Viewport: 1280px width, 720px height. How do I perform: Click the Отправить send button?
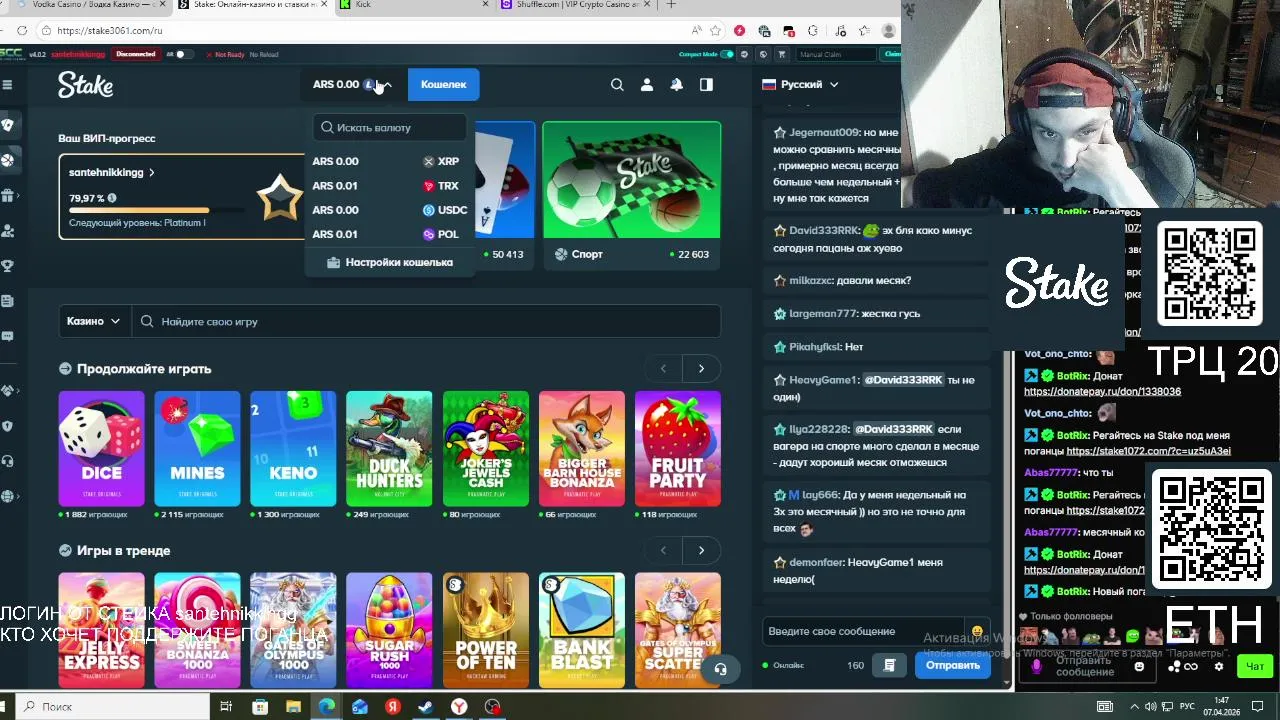coord(953,665)
